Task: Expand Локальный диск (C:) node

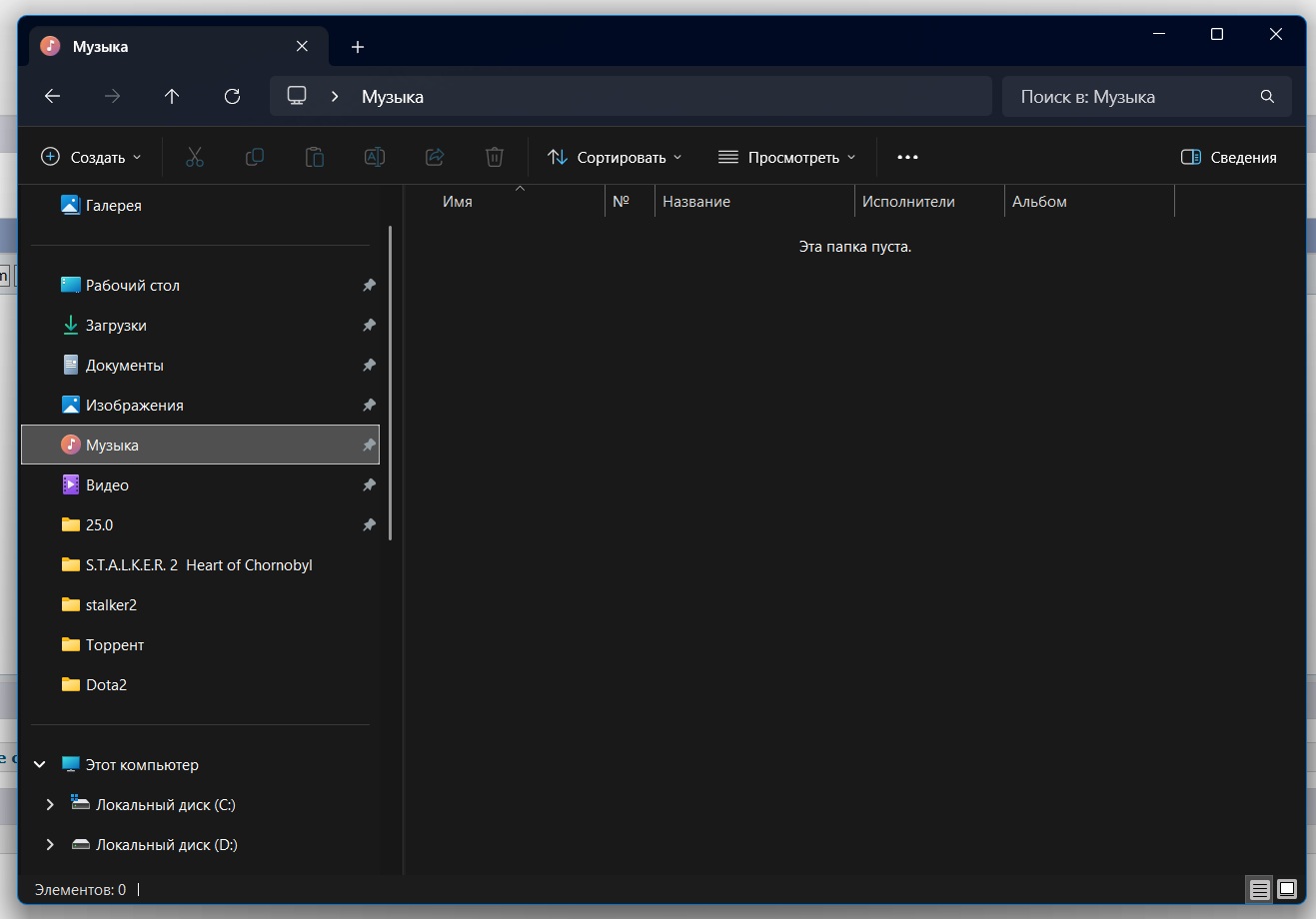Action: point(50,805)
